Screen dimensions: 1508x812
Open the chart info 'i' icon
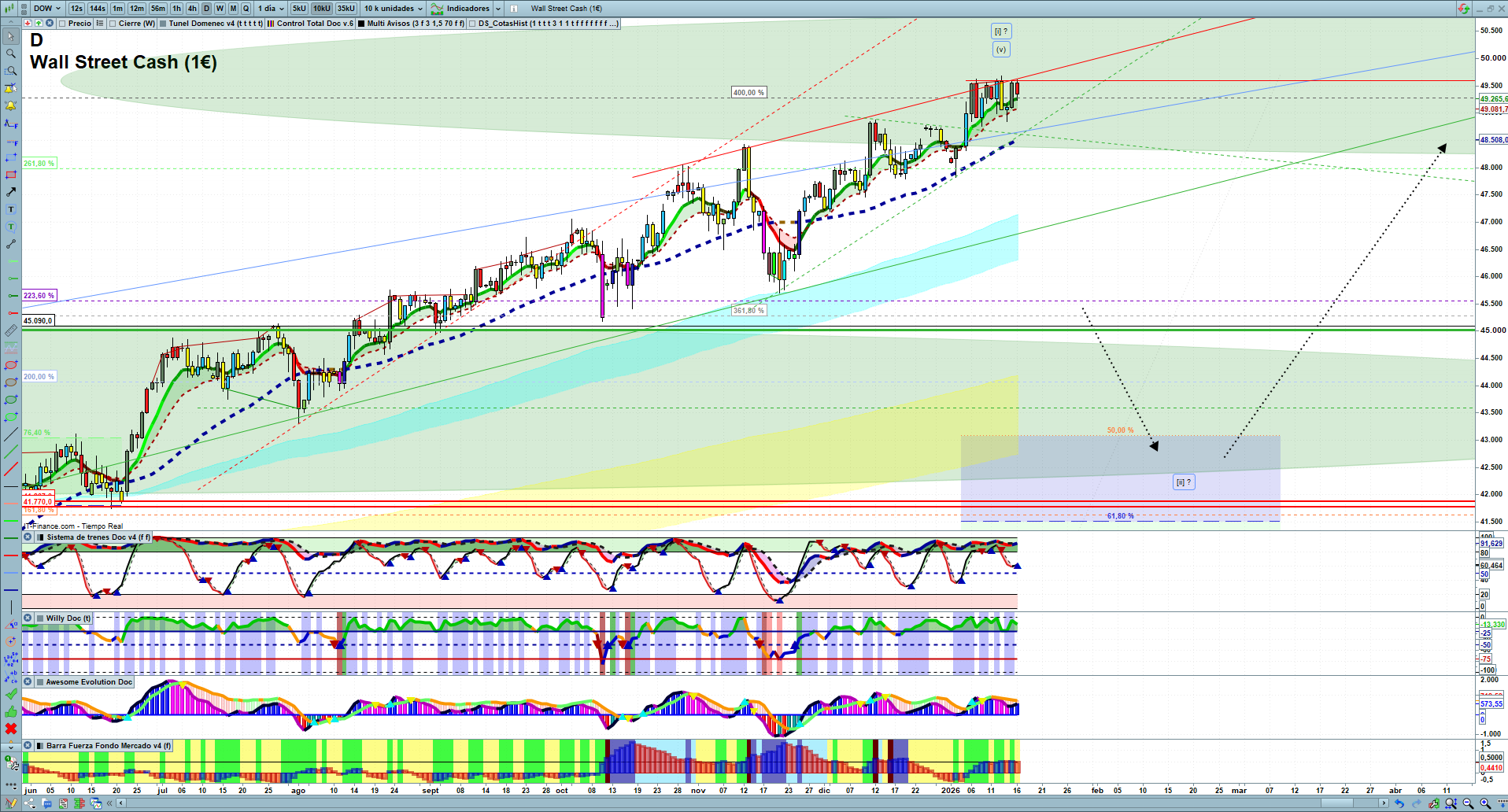click(x=514, y=9)
